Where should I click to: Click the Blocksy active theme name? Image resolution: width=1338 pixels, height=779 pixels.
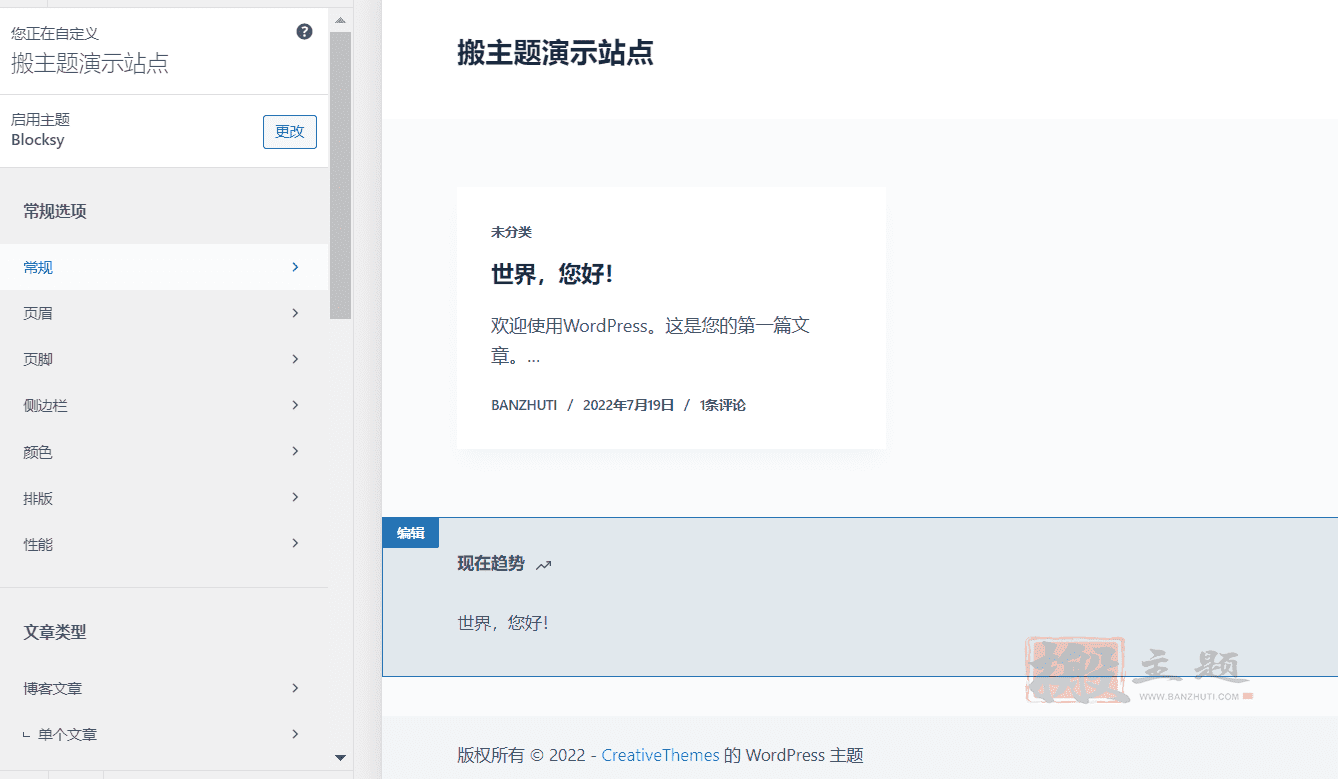tap(38, 140)
